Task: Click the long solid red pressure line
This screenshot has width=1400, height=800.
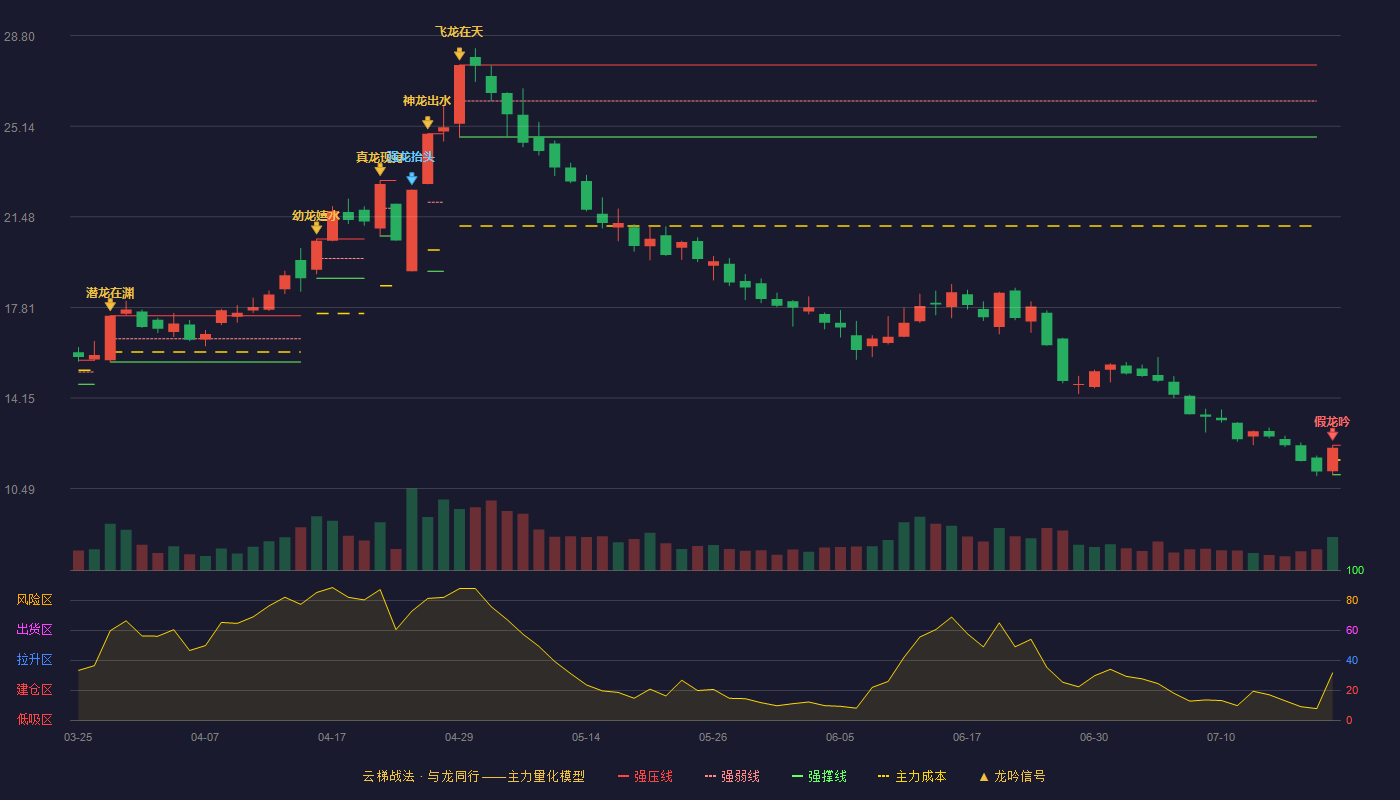Action: point(886,65)
